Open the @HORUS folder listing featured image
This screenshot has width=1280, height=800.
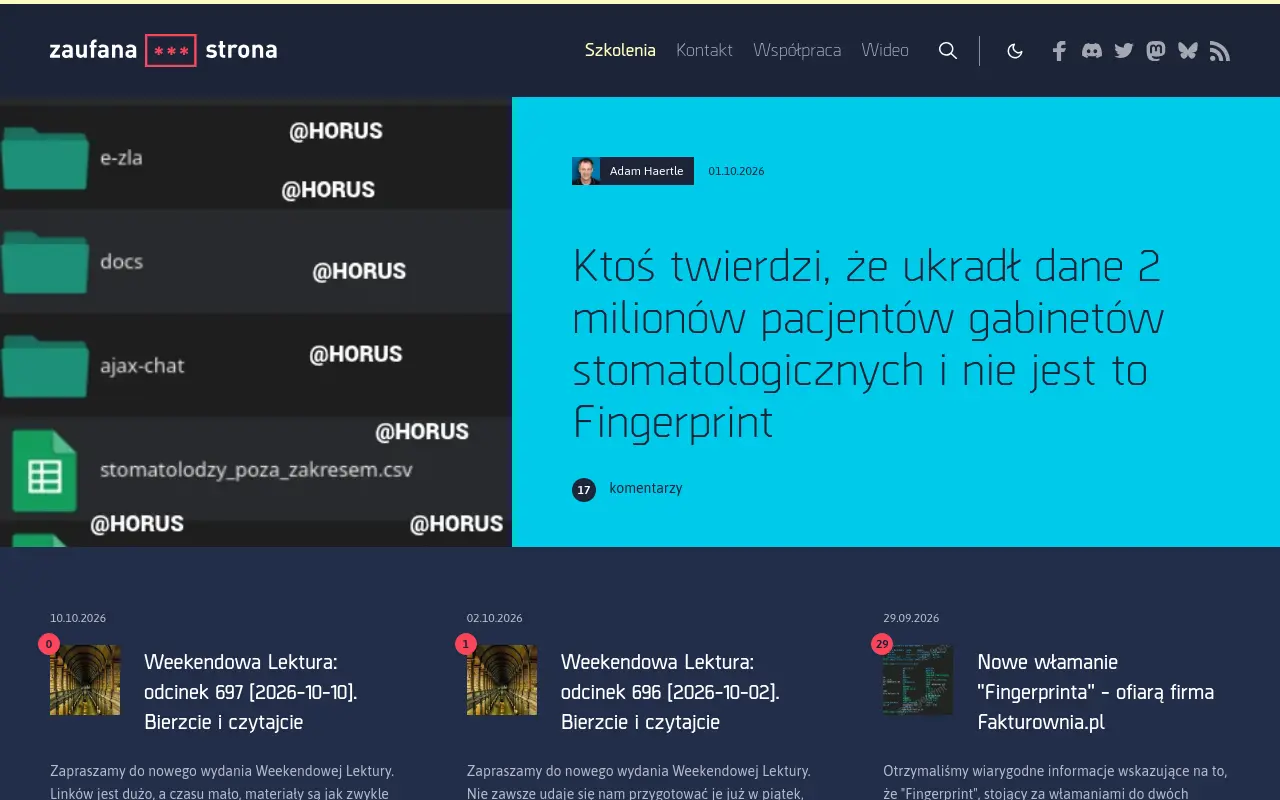(x=256, y=322)
